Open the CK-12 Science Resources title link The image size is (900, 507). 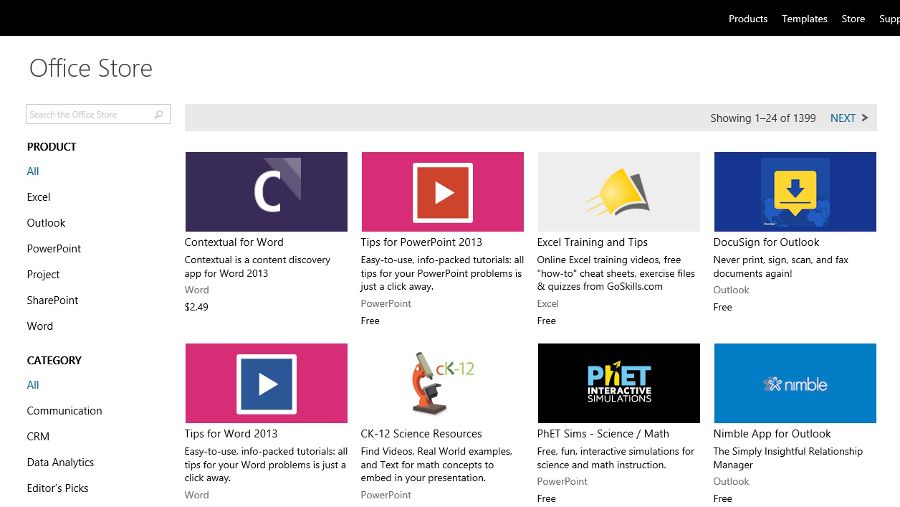coord(421,434)
